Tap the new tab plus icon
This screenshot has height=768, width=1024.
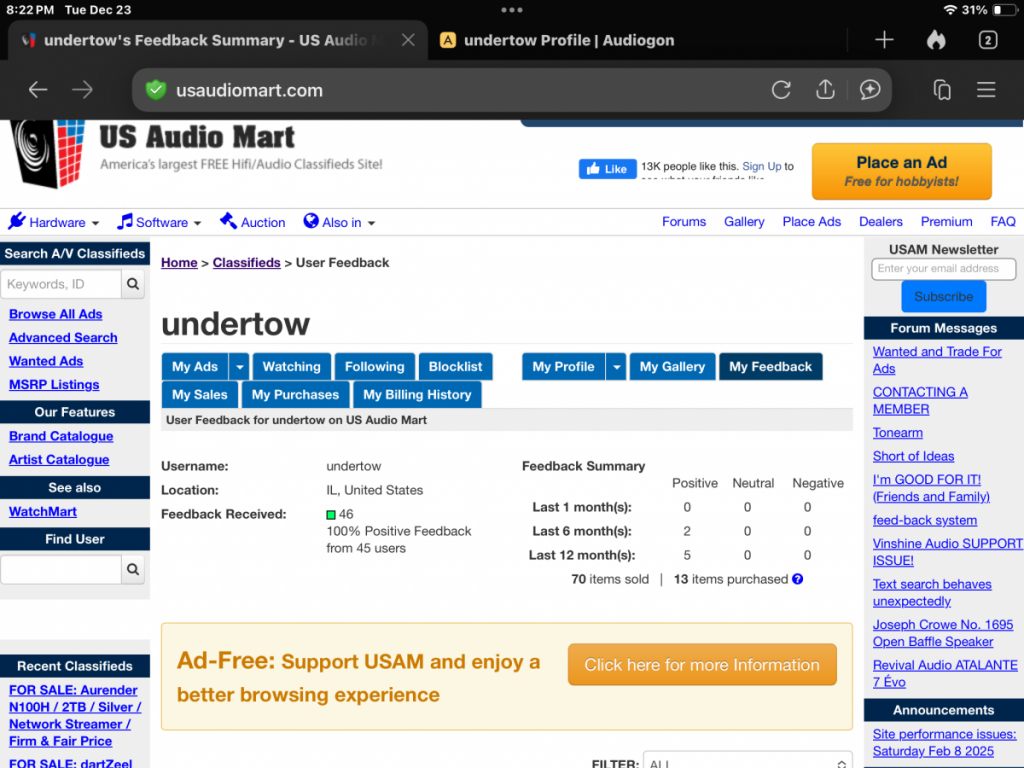tap(884, 40)
